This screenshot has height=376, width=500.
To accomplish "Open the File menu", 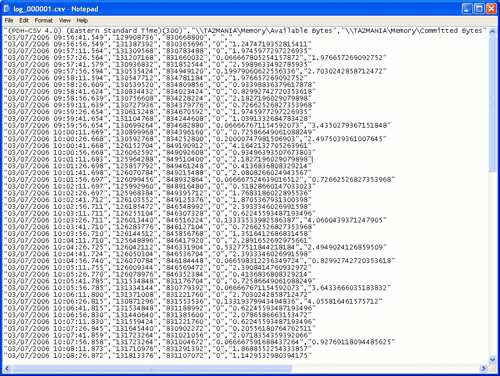I will coord(9,21).
